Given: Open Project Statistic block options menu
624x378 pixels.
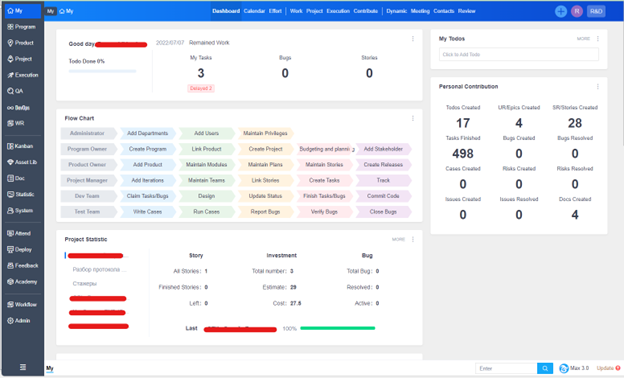Looking at the screenshot, I should [413, 239].
